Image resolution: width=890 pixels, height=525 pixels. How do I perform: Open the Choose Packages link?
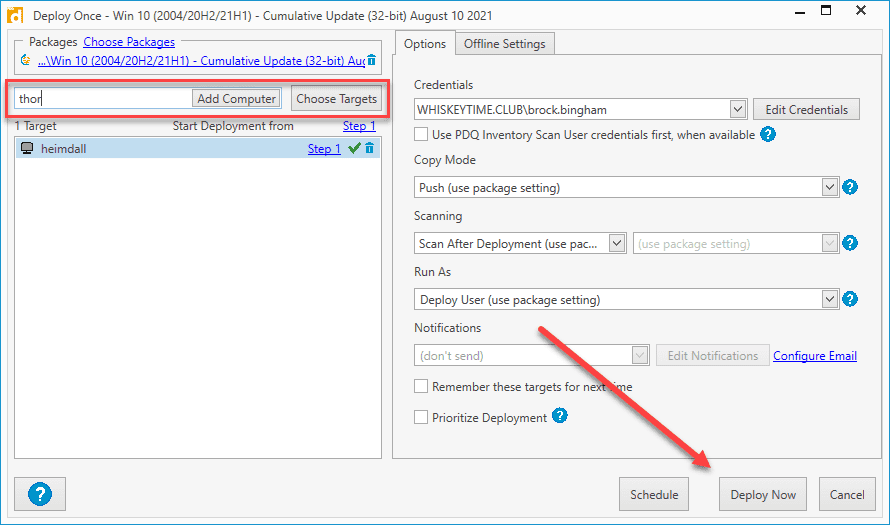coord(129,42)
